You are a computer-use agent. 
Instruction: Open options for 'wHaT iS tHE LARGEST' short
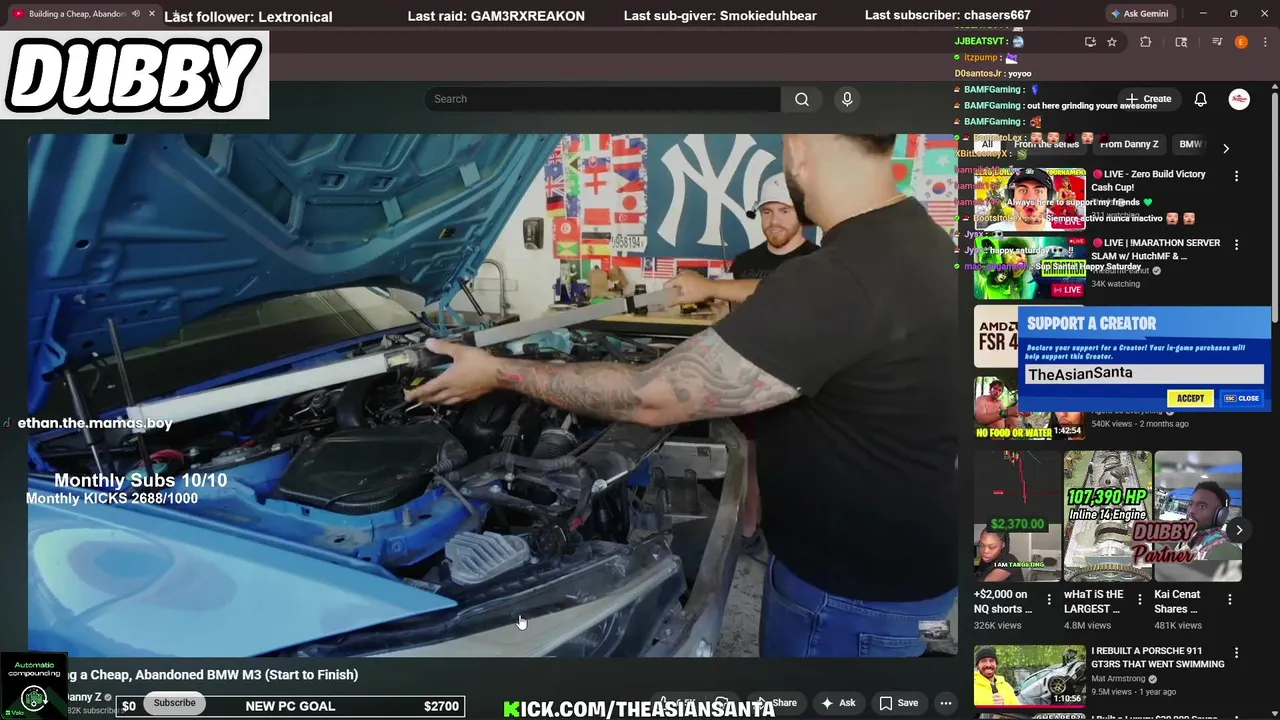pyautogui.click(x=1140, y=600)
